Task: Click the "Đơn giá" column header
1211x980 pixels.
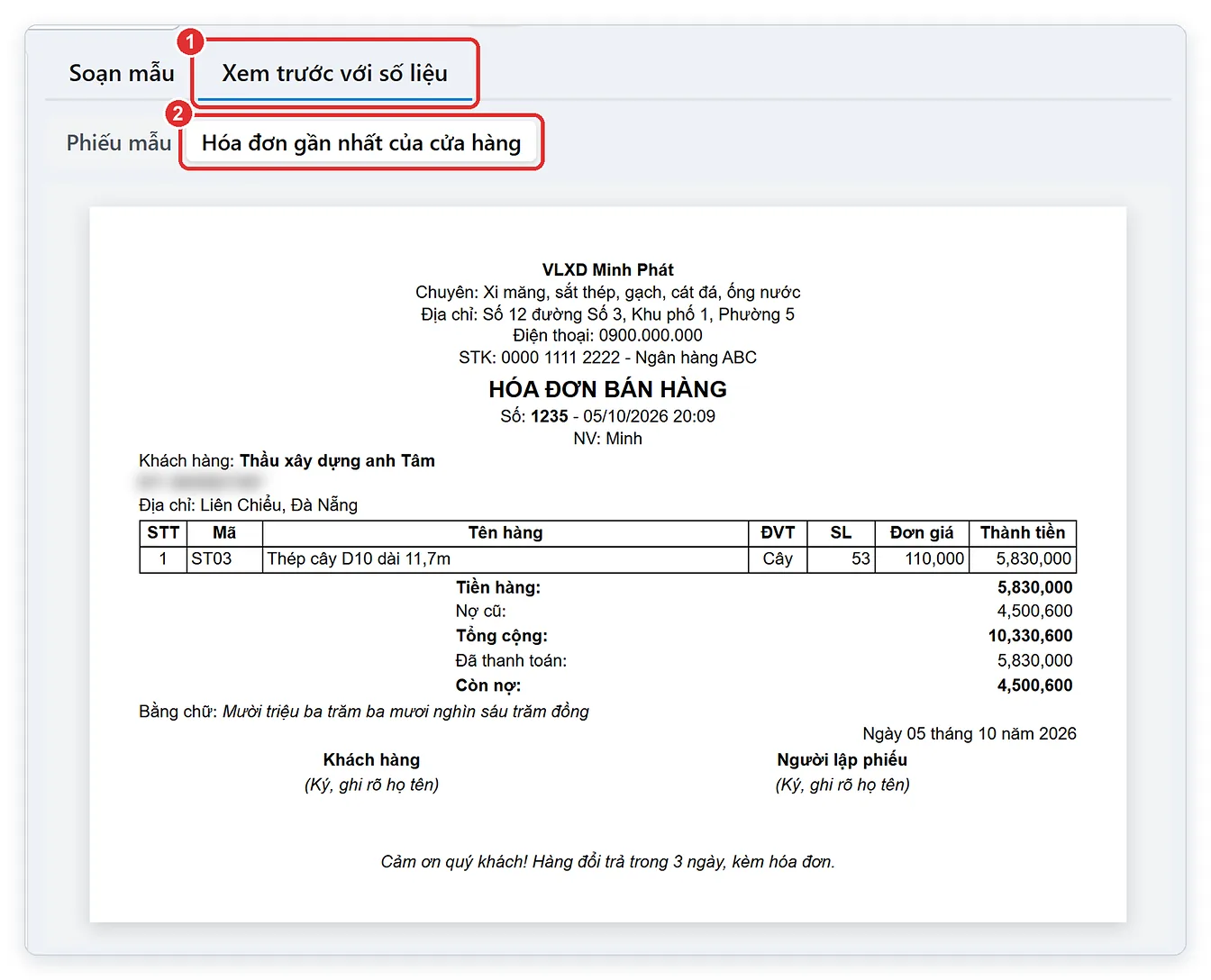Action: point(922,533)
